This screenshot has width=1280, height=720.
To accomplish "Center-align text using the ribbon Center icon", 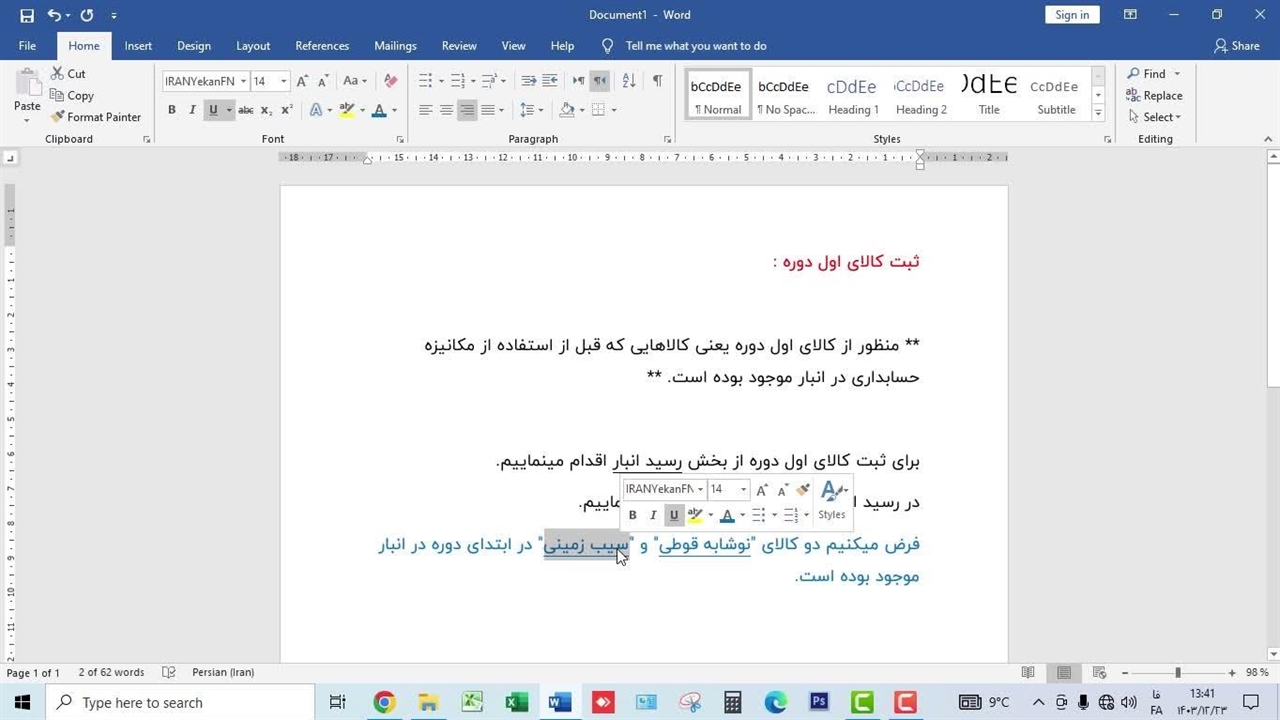I will 446,110.
